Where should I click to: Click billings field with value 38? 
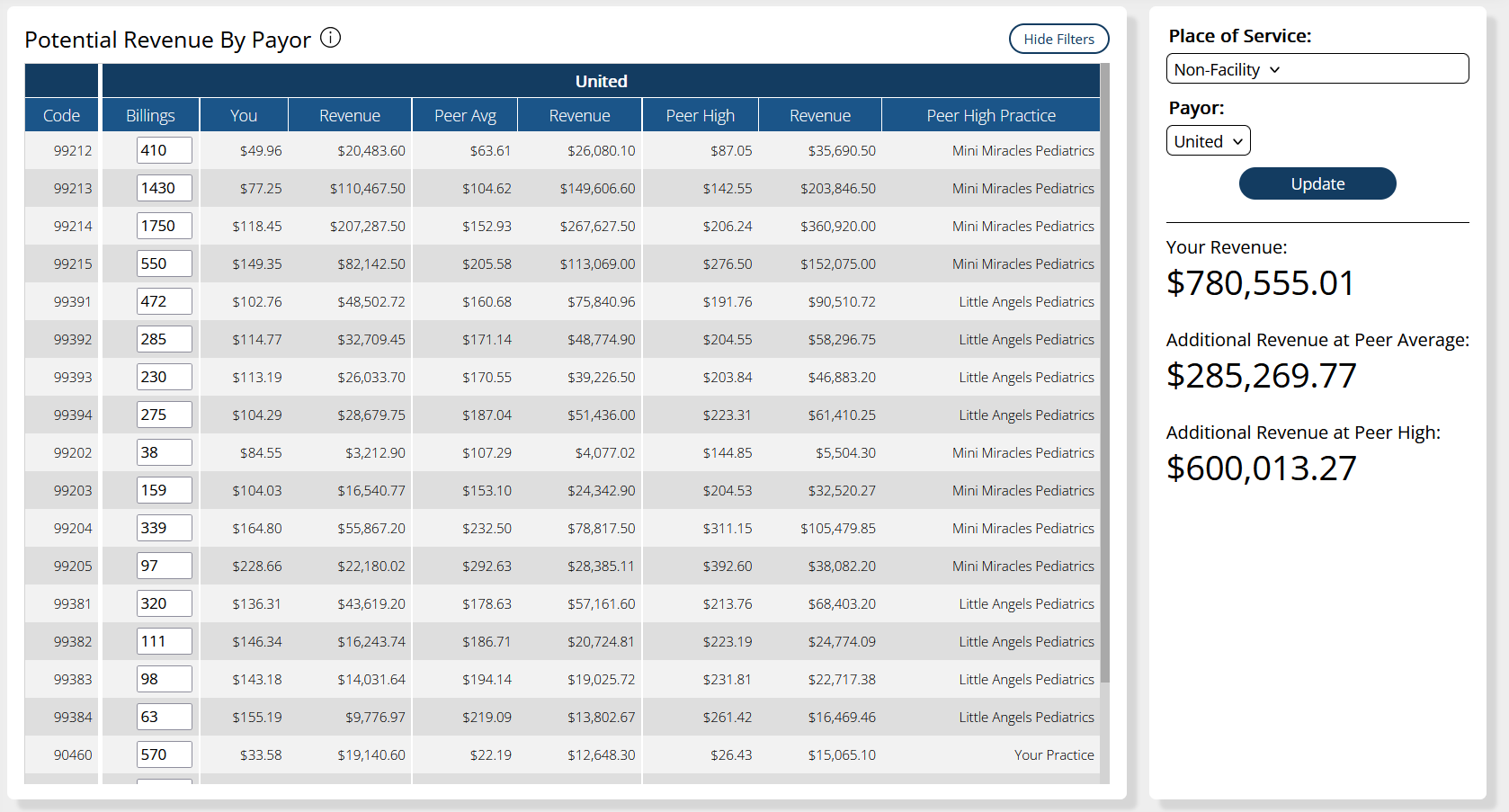click(164, 452)
